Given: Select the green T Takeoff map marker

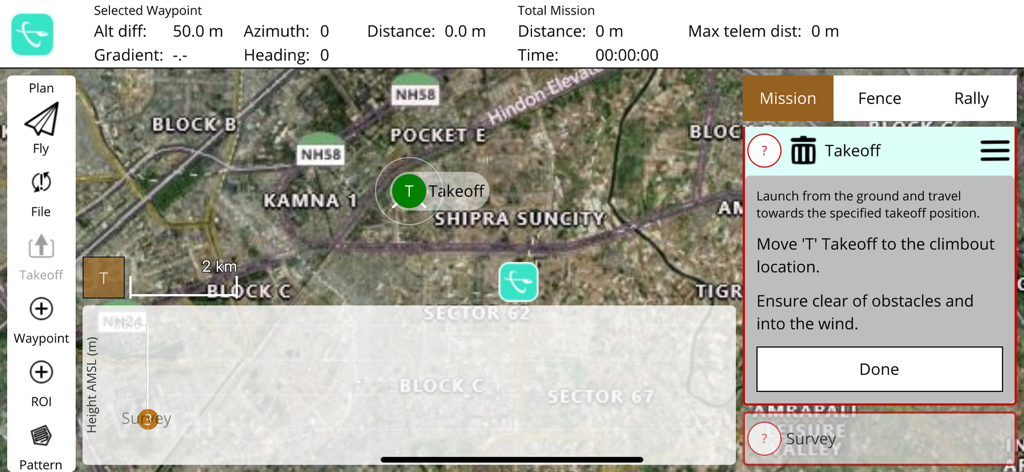Looking at the screenshot, I should tap(409, 191).
